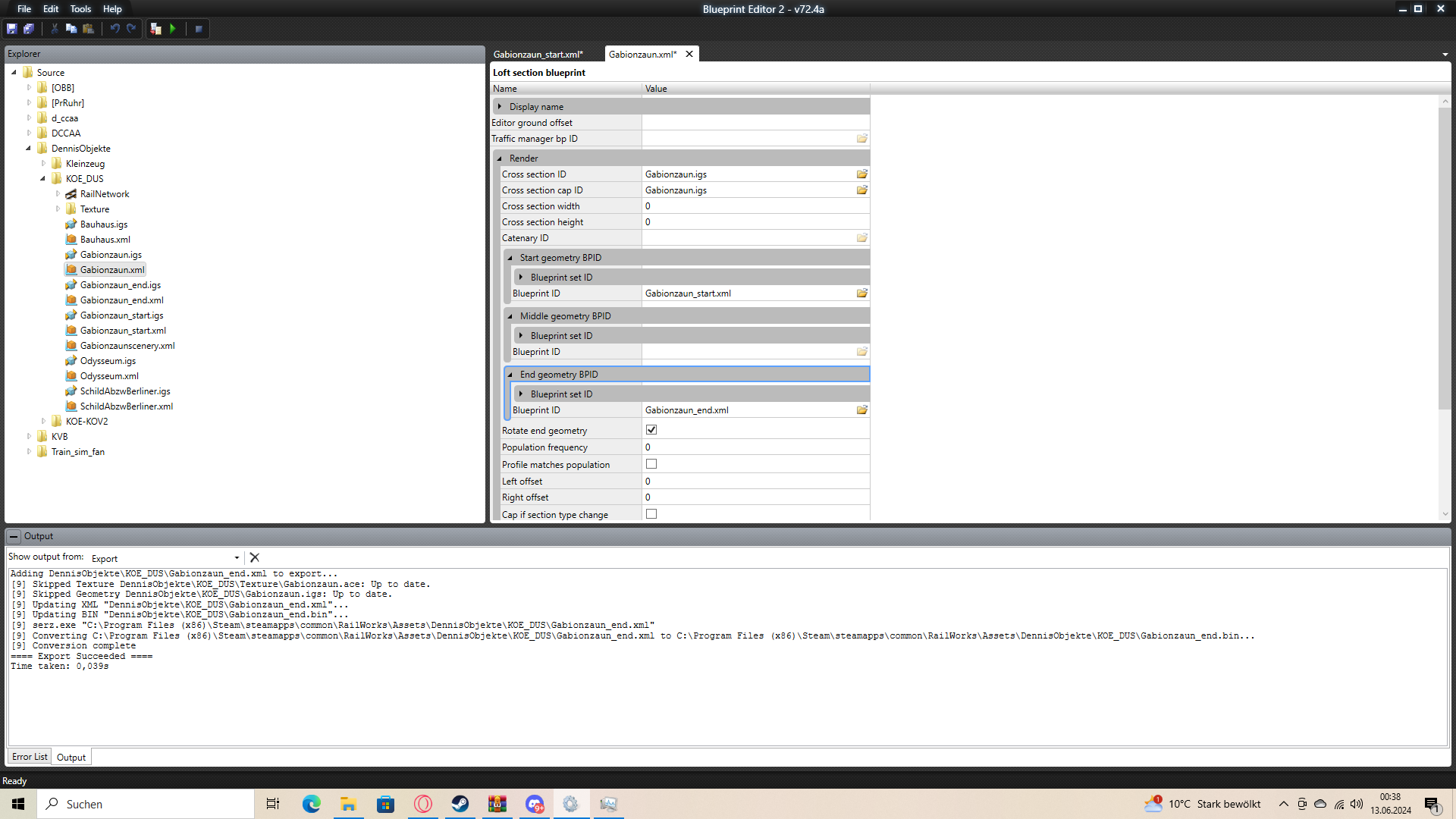Click the Undo toolbar icon
Image resolution: width=1456 pixels, height=819 pixels.
[115, 29]
